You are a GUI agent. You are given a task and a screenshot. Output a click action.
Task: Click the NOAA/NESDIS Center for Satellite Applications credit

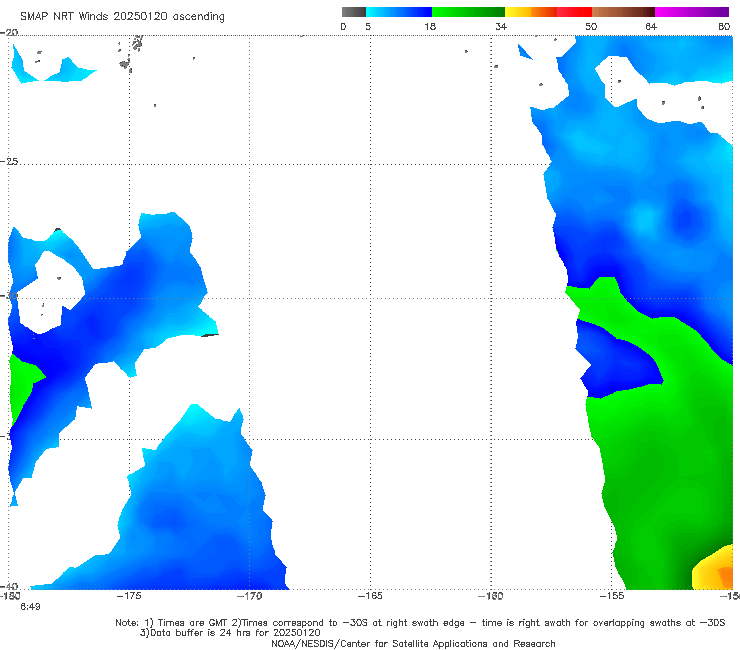(x=413, y=643)
